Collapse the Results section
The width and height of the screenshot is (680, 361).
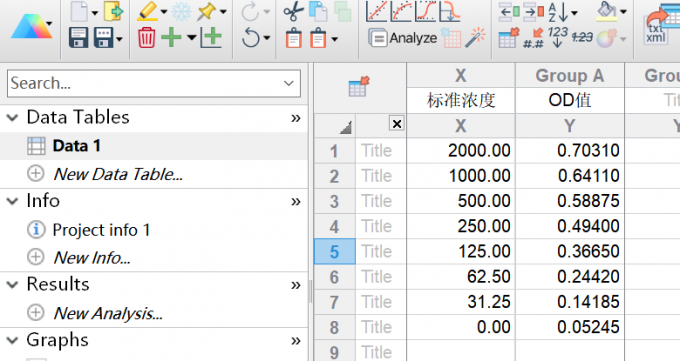13,285
